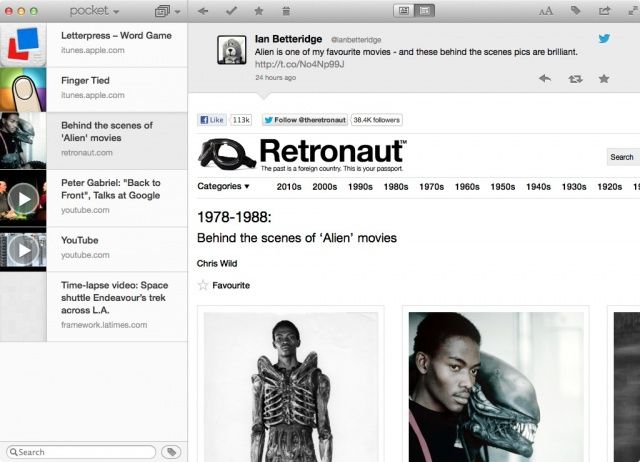Click the Retronaut logo
Image resolution: width=640 pixels, height=462 pixels.
[x=302, y=154]
